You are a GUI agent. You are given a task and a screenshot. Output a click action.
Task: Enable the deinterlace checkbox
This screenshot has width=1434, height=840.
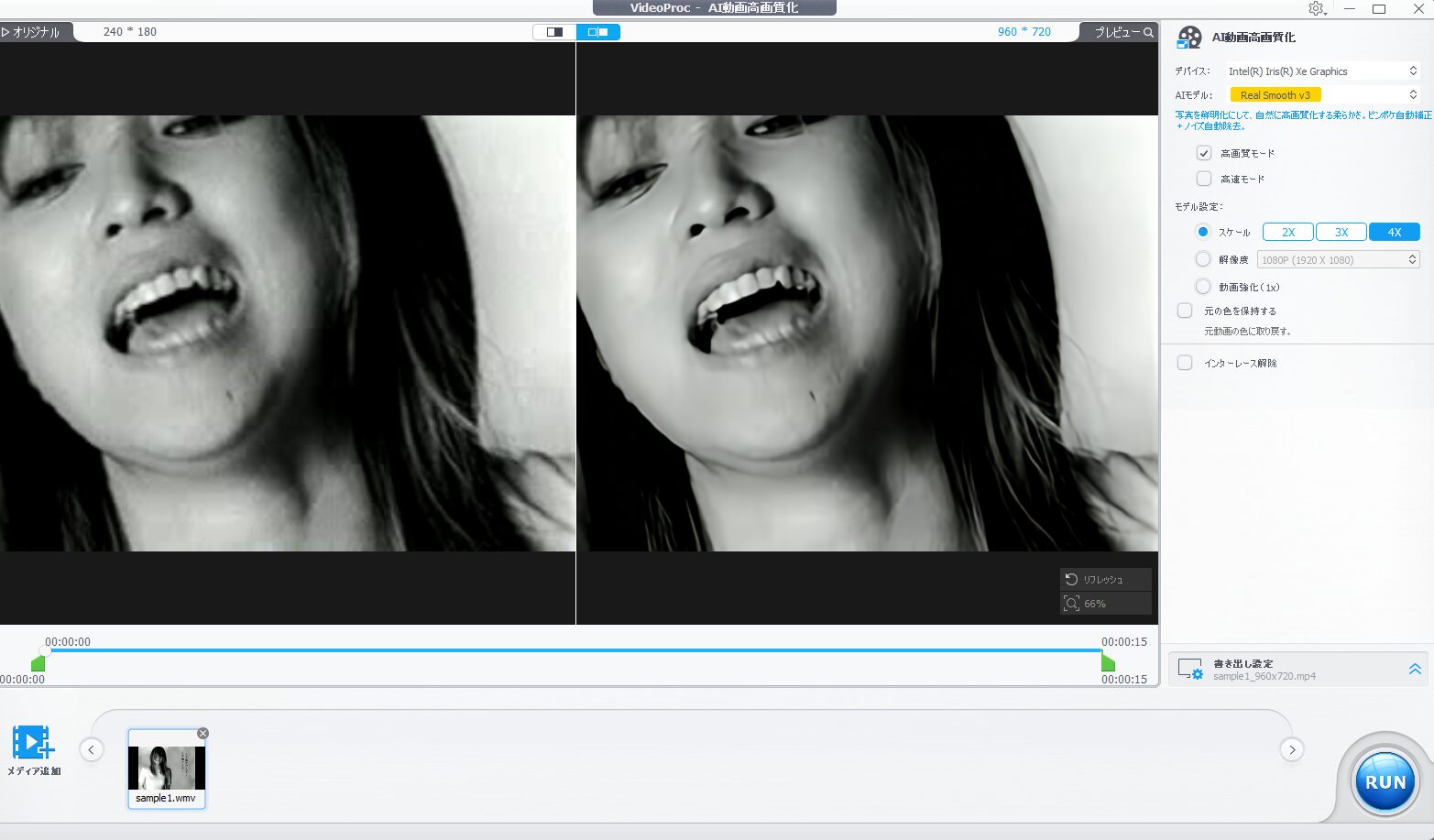[1185, 363]
